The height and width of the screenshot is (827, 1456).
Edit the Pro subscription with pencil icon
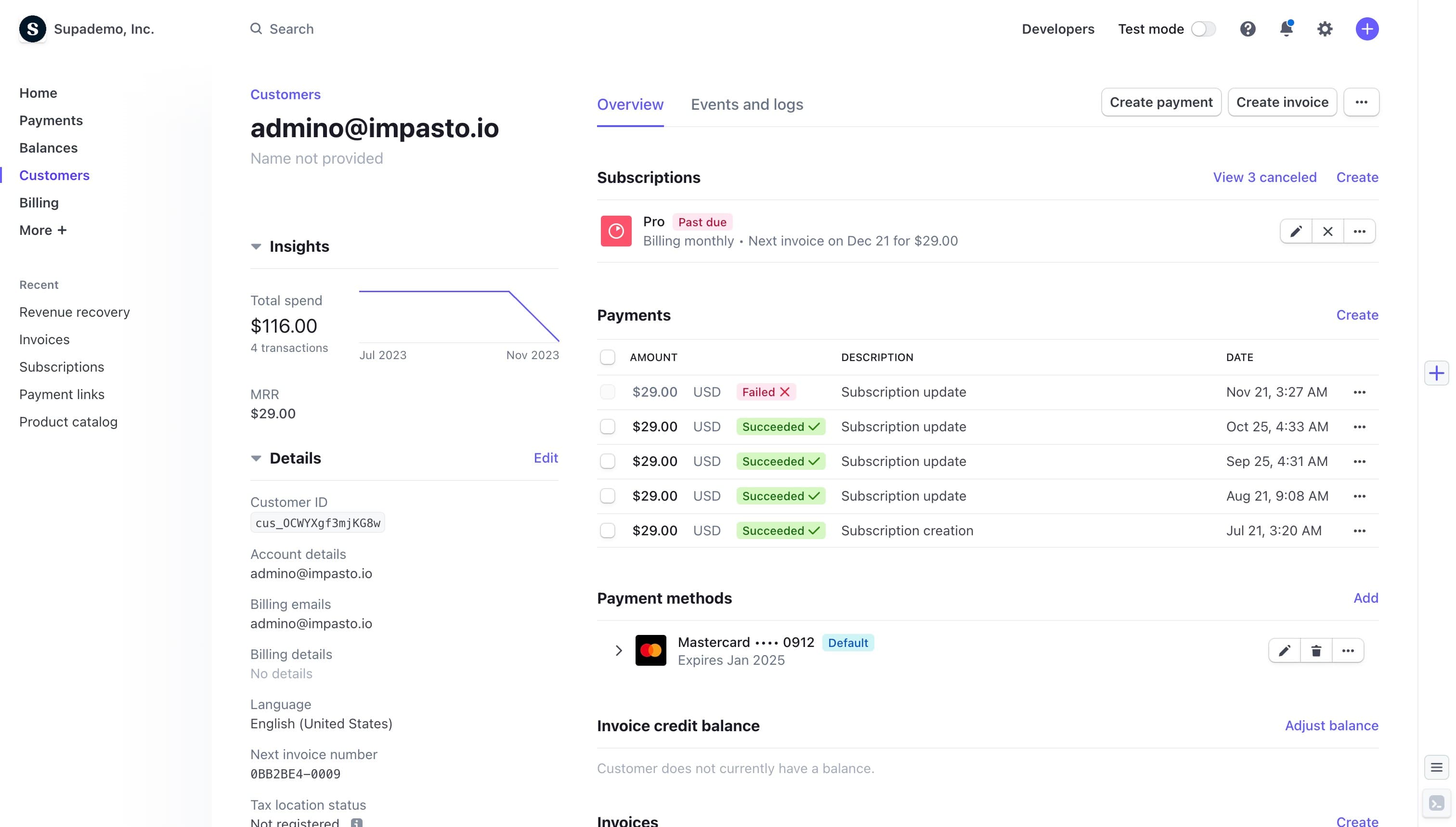[1296, 231]
